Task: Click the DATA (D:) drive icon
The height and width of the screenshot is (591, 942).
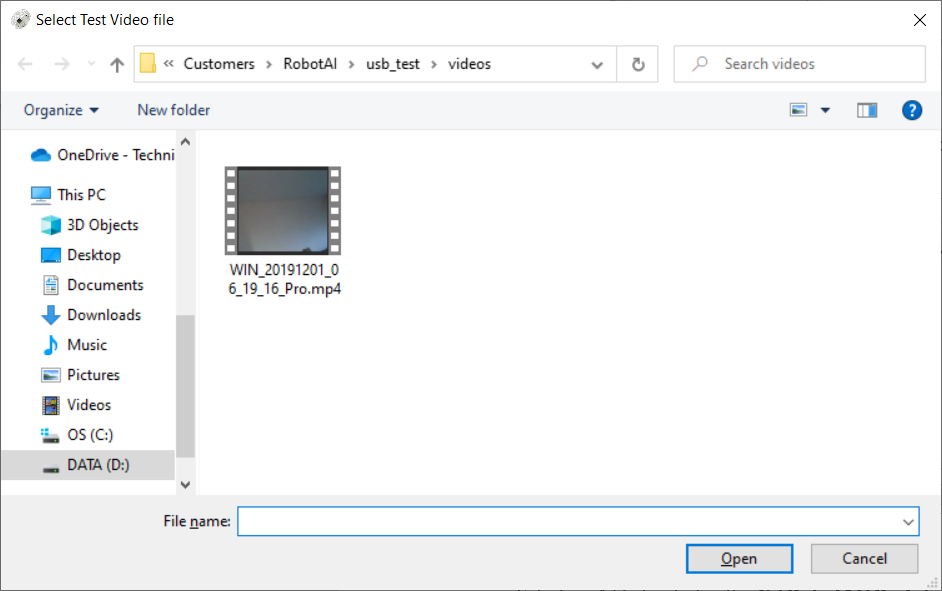Action: [x=50, y=469]
